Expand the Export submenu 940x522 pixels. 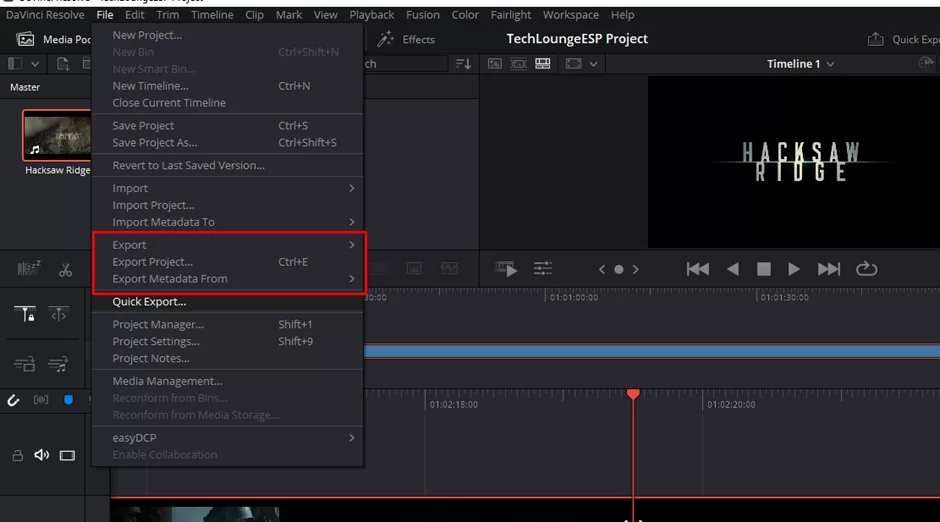click(x=228, y=245)
